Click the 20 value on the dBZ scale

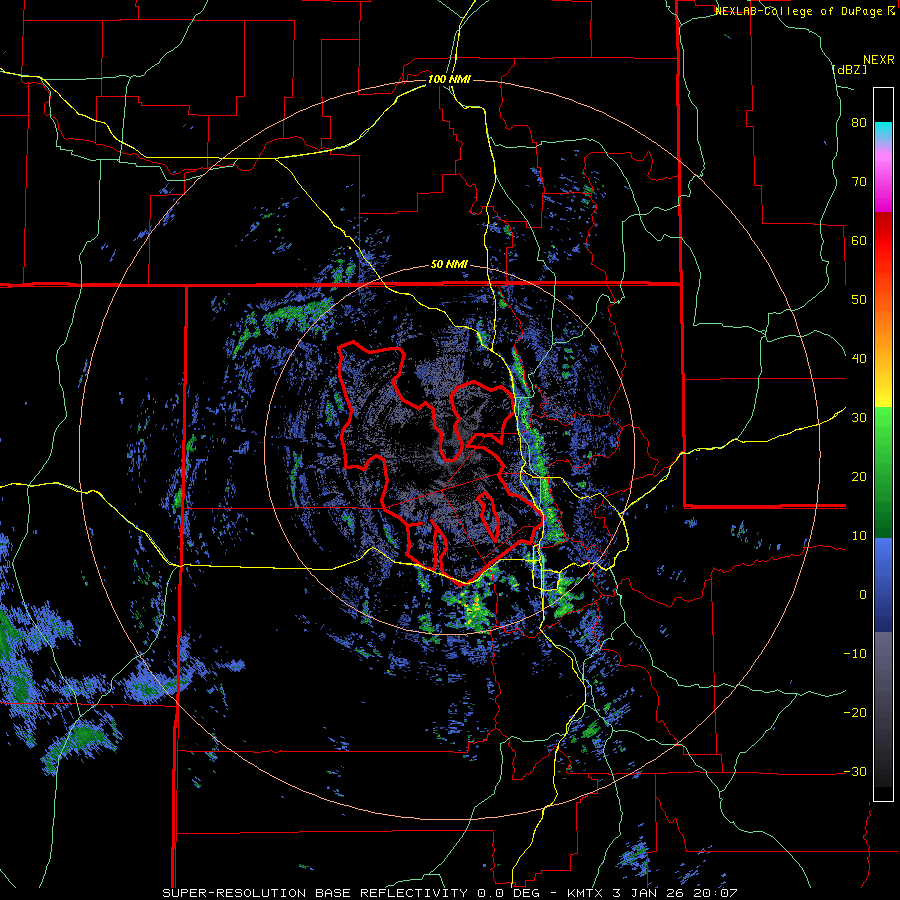point(859,476)
